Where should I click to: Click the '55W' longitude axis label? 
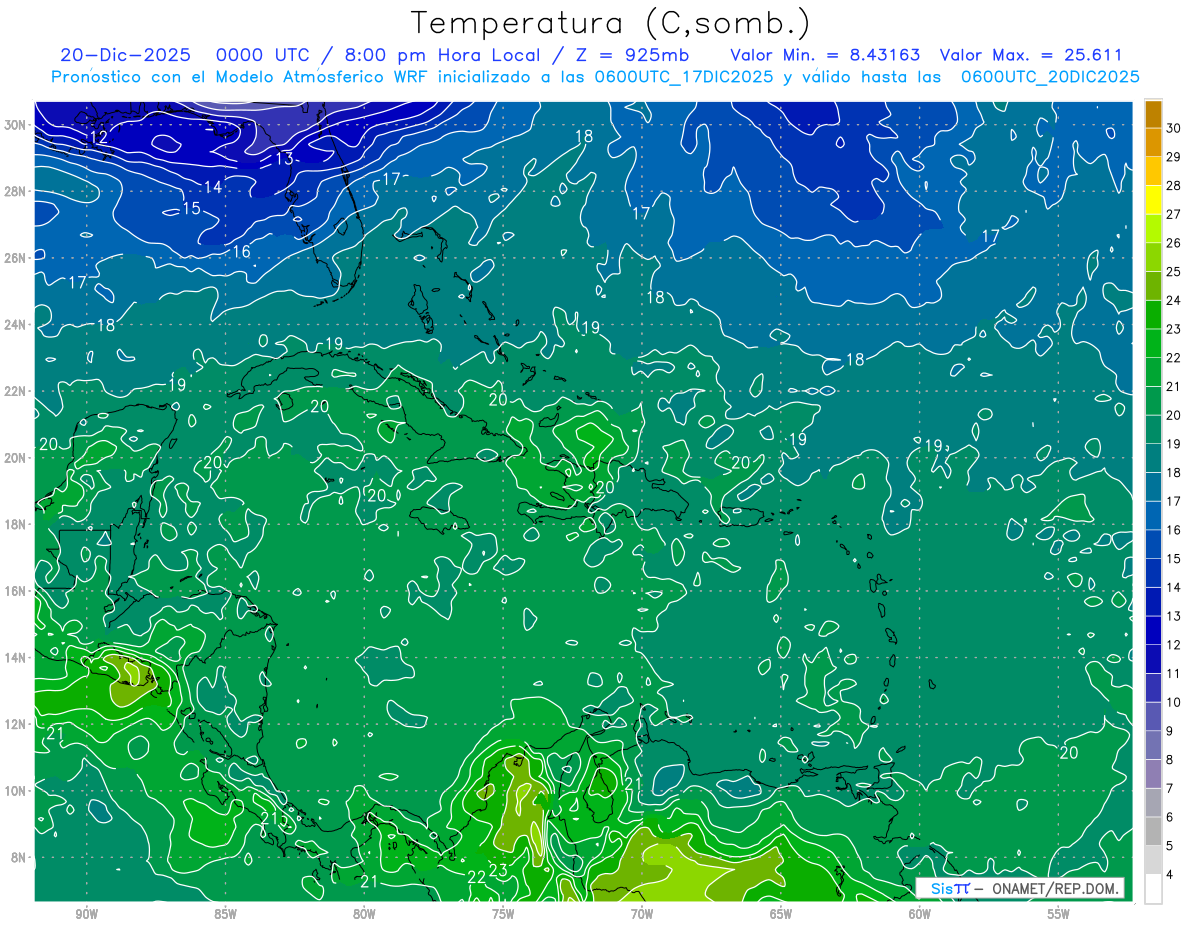click(x=1059, y=914)
